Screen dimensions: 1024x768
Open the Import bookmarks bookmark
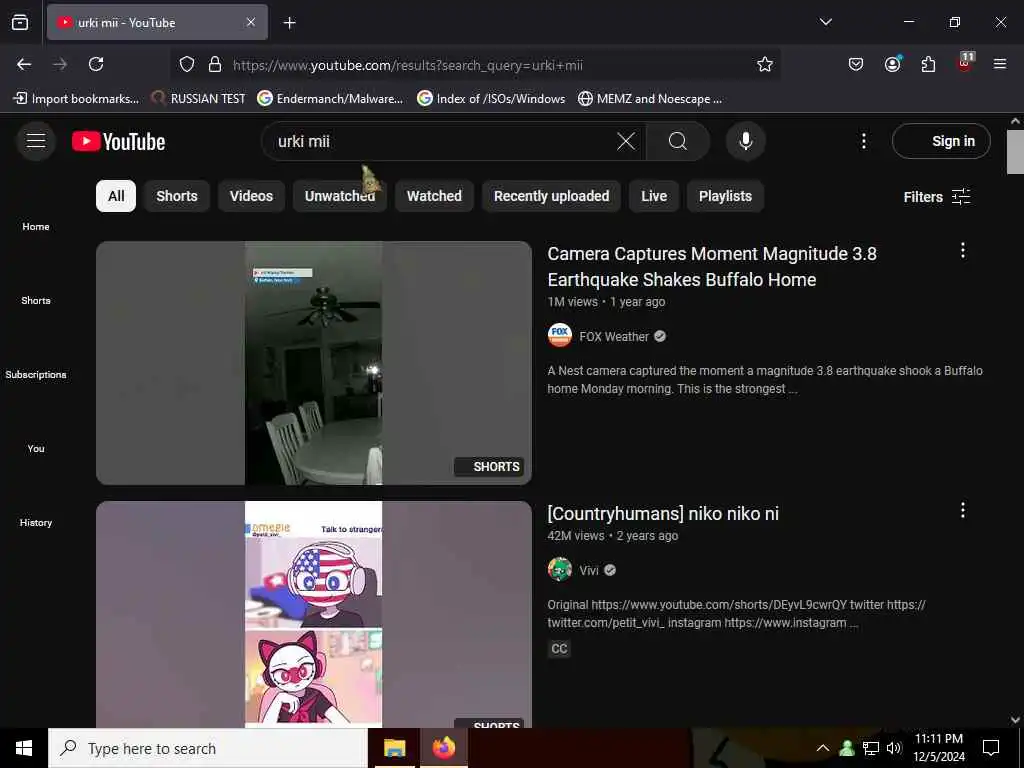76,99
